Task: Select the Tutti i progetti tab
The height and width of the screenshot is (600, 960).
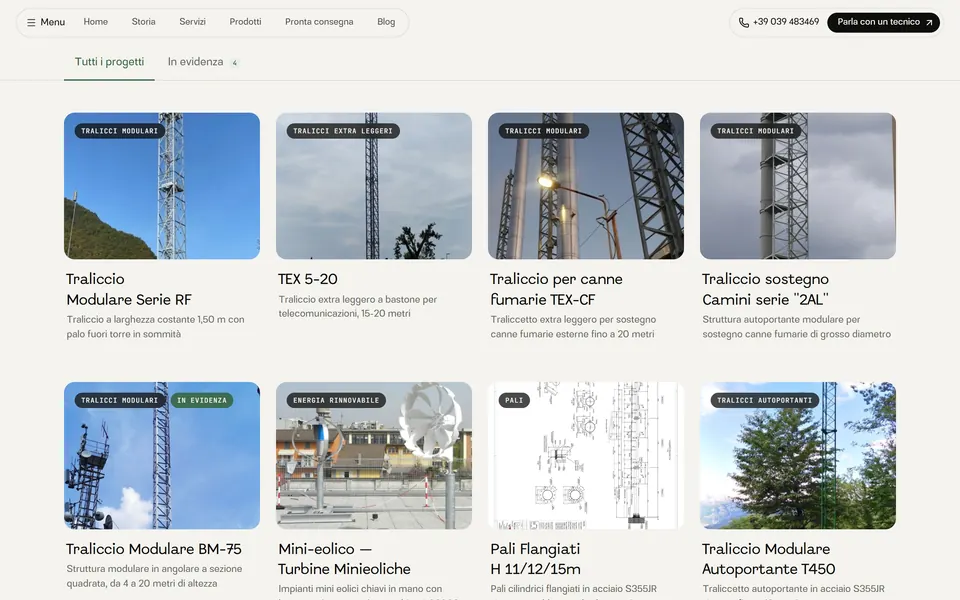Action: pos(110,62)
